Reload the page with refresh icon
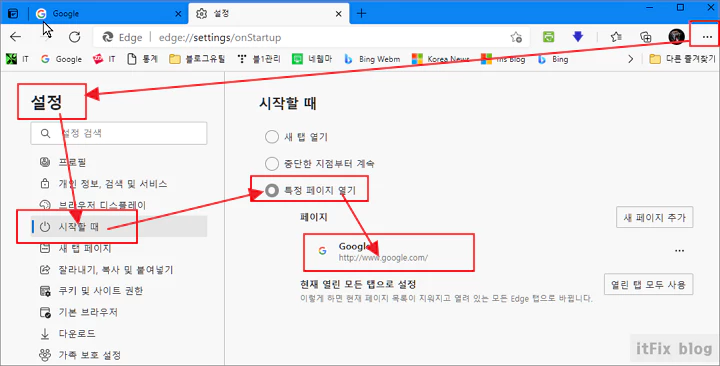This screenshot has width=720, height=366. [74, 37]
